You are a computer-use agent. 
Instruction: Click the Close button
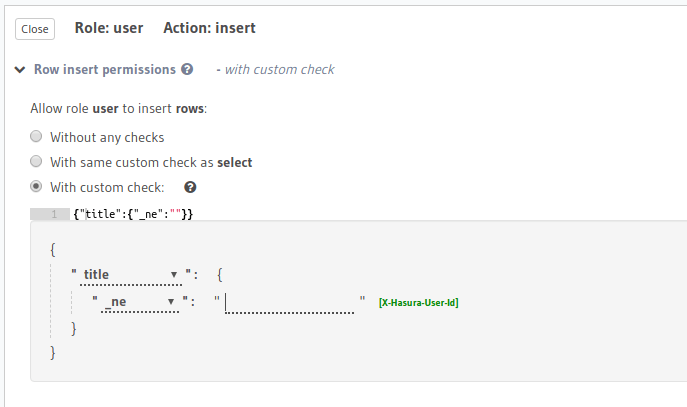click(x=35, y=29)
